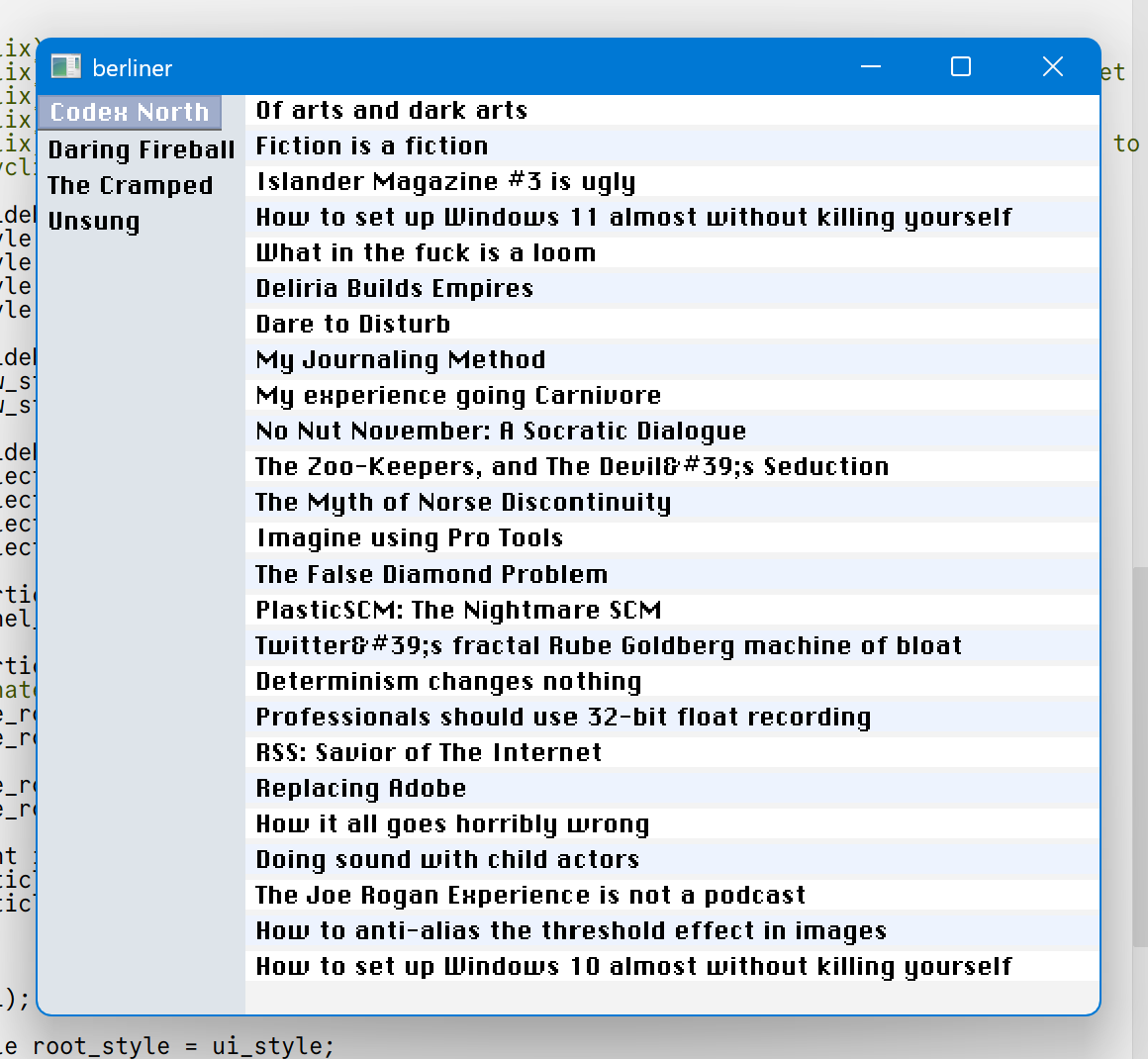The image size is (1148, 1059).
Task: Open 'Replacing Adobe' article
Action: tap(361, 788)
